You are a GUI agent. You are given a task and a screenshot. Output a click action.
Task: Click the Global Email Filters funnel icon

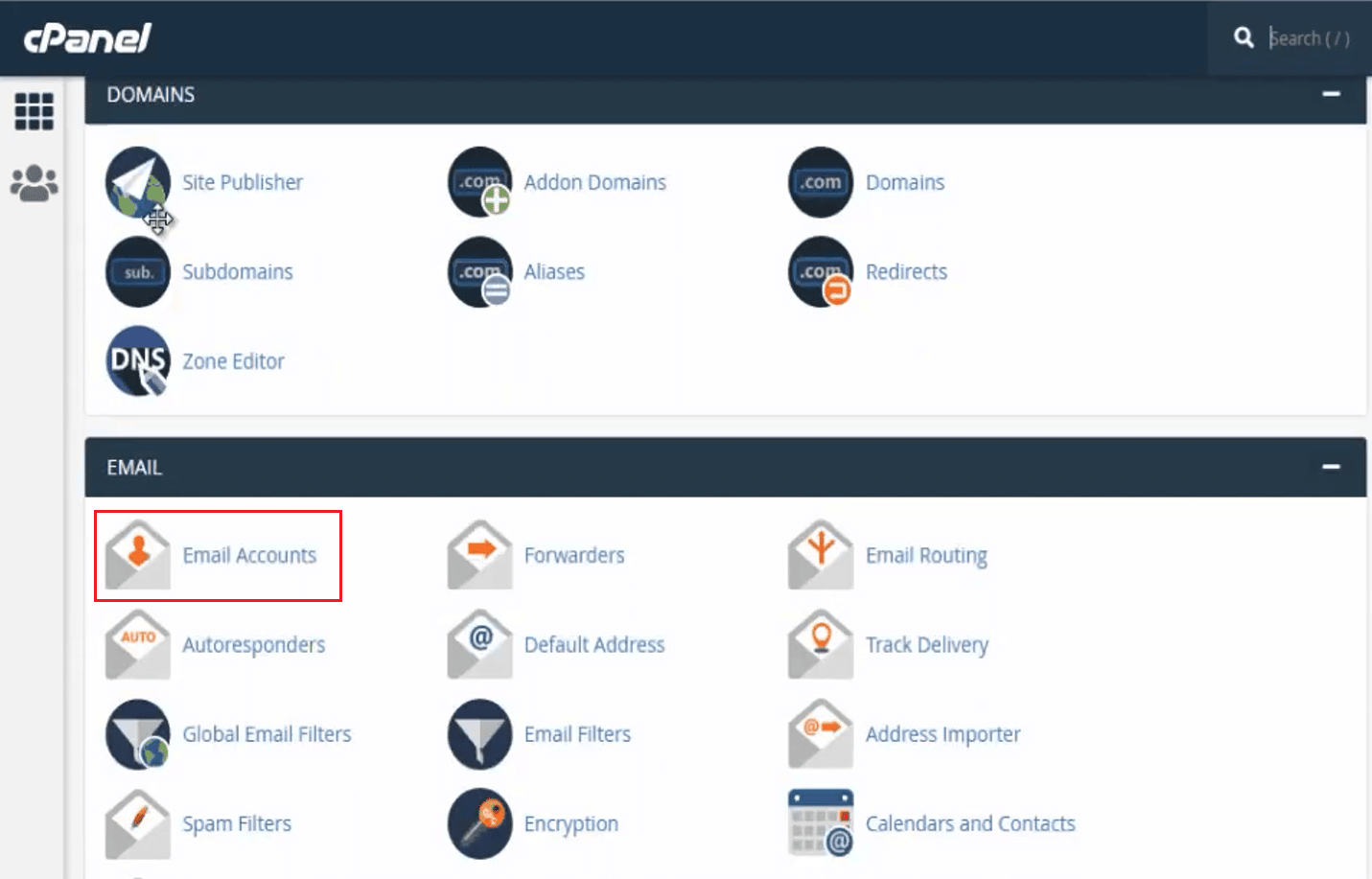138,734
